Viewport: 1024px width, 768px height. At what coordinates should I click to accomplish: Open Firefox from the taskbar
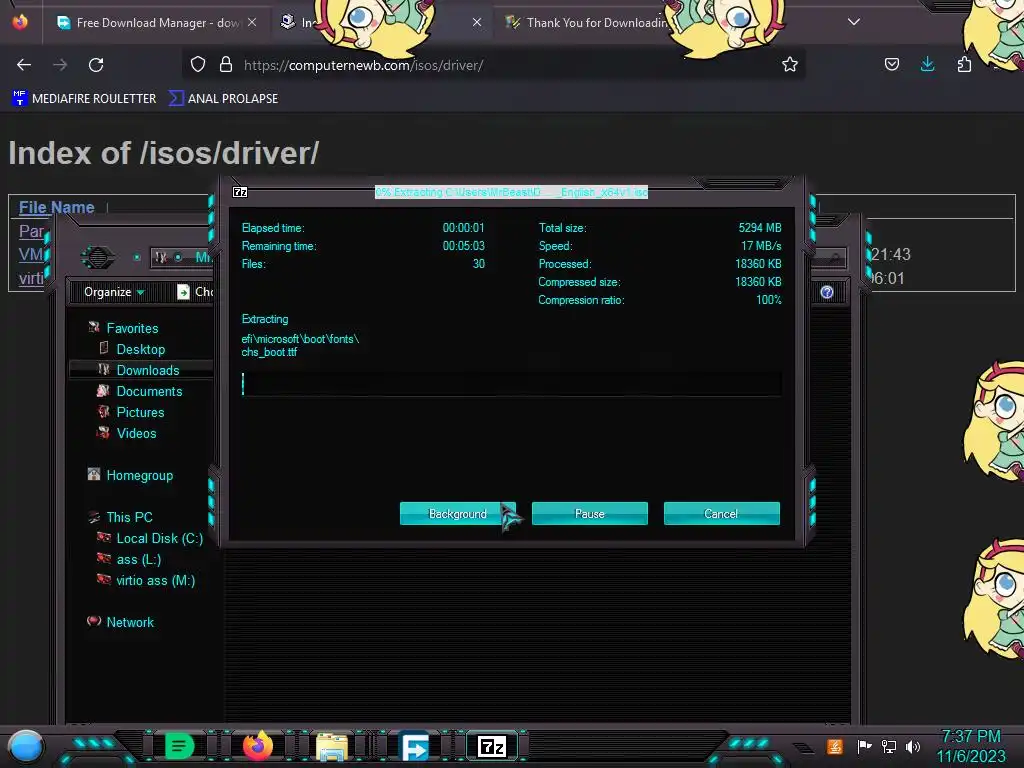[258, 746]
